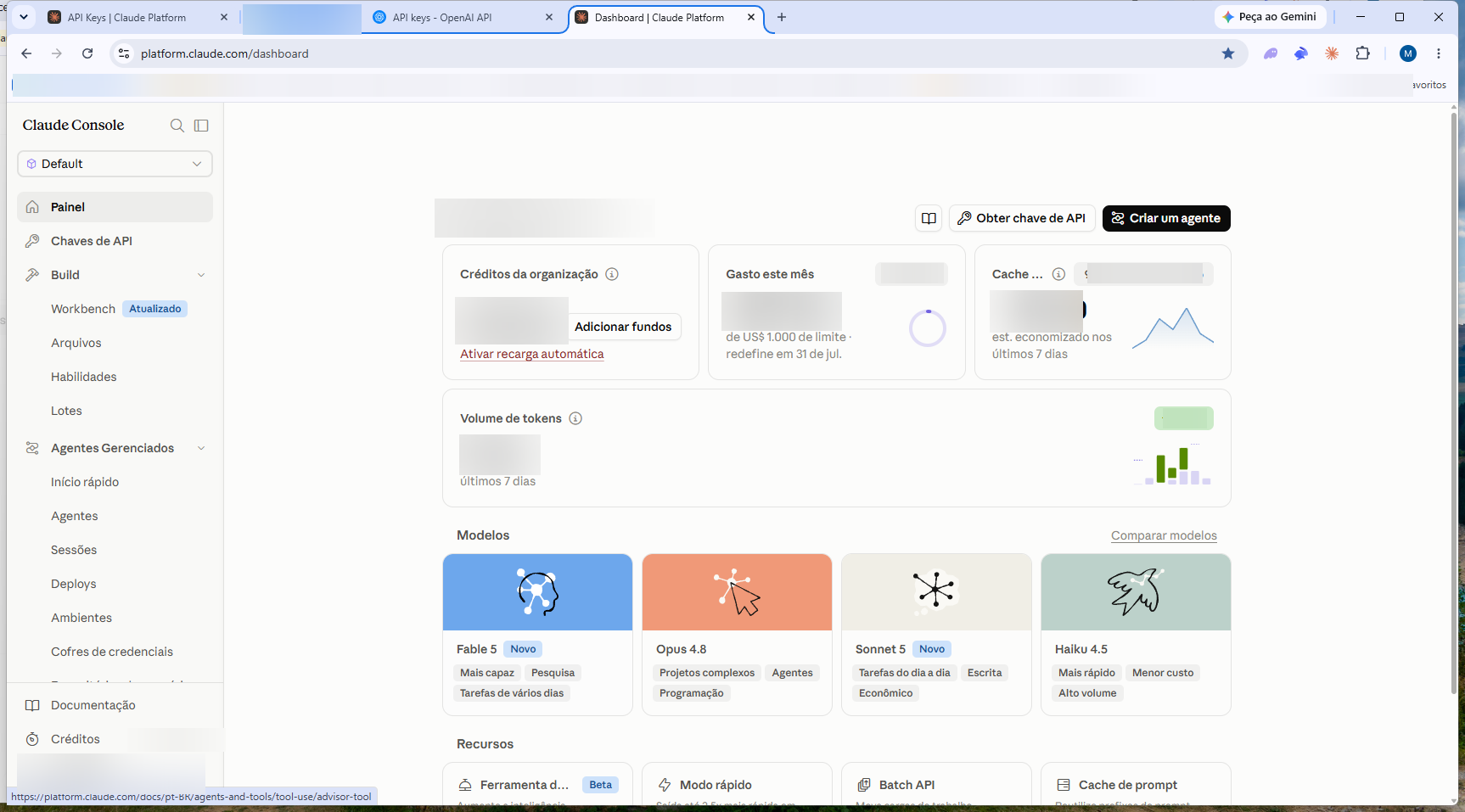Click the info icon beside Volume de tokens
Image resolution: width=1465 pixels, height=812 pixels.
[575, 418]
